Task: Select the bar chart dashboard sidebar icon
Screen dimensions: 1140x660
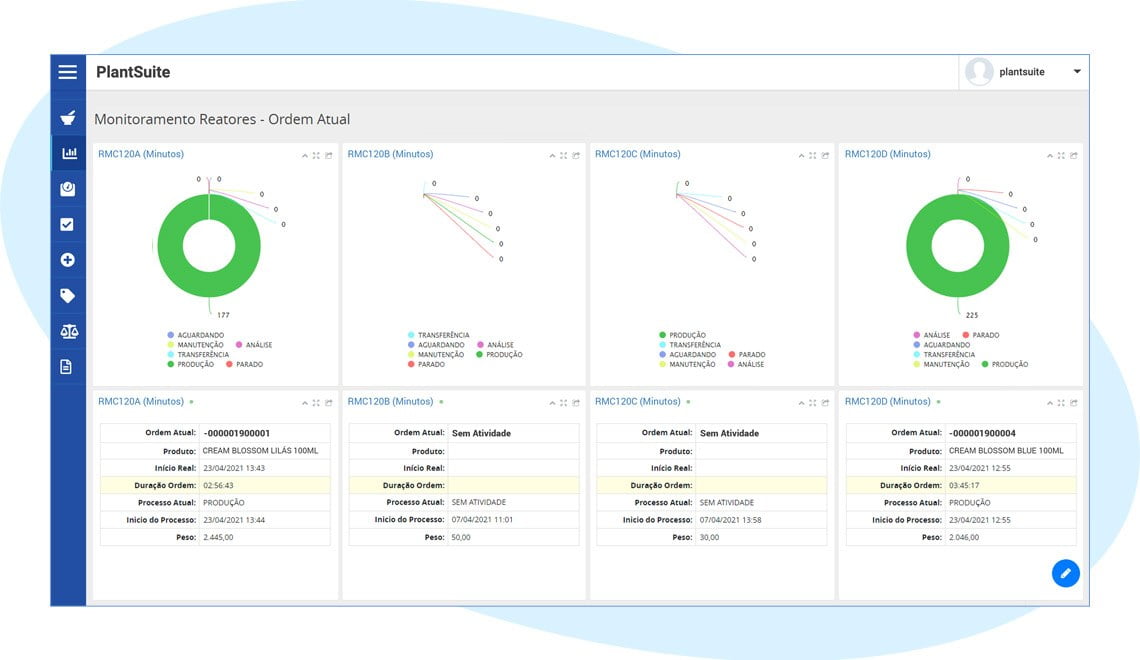Action: click(x=69, y=153)
